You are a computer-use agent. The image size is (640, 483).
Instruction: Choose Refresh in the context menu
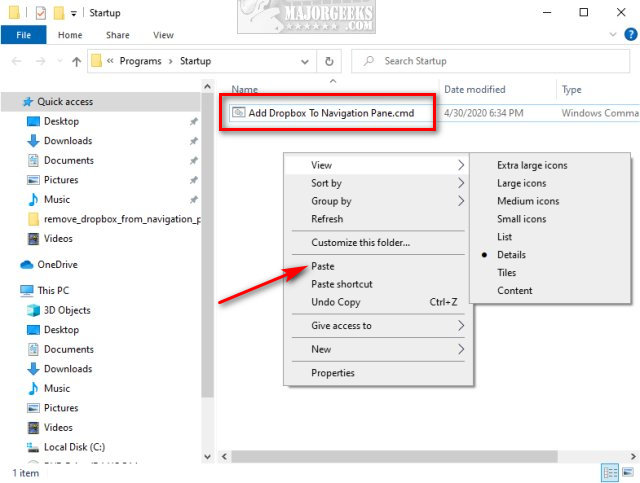click(x=378, y=219)
